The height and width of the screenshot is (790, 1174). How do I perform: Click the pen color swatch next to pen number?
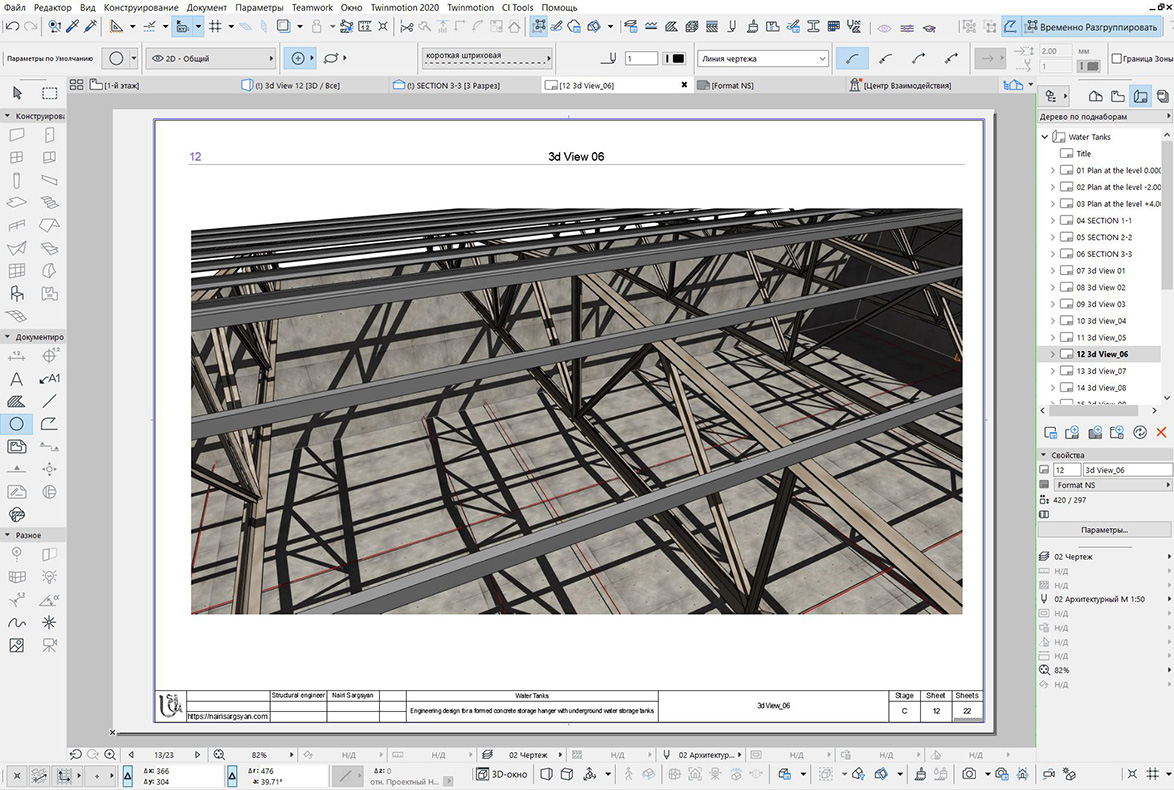pyautogui.click(x=673, y=58)
